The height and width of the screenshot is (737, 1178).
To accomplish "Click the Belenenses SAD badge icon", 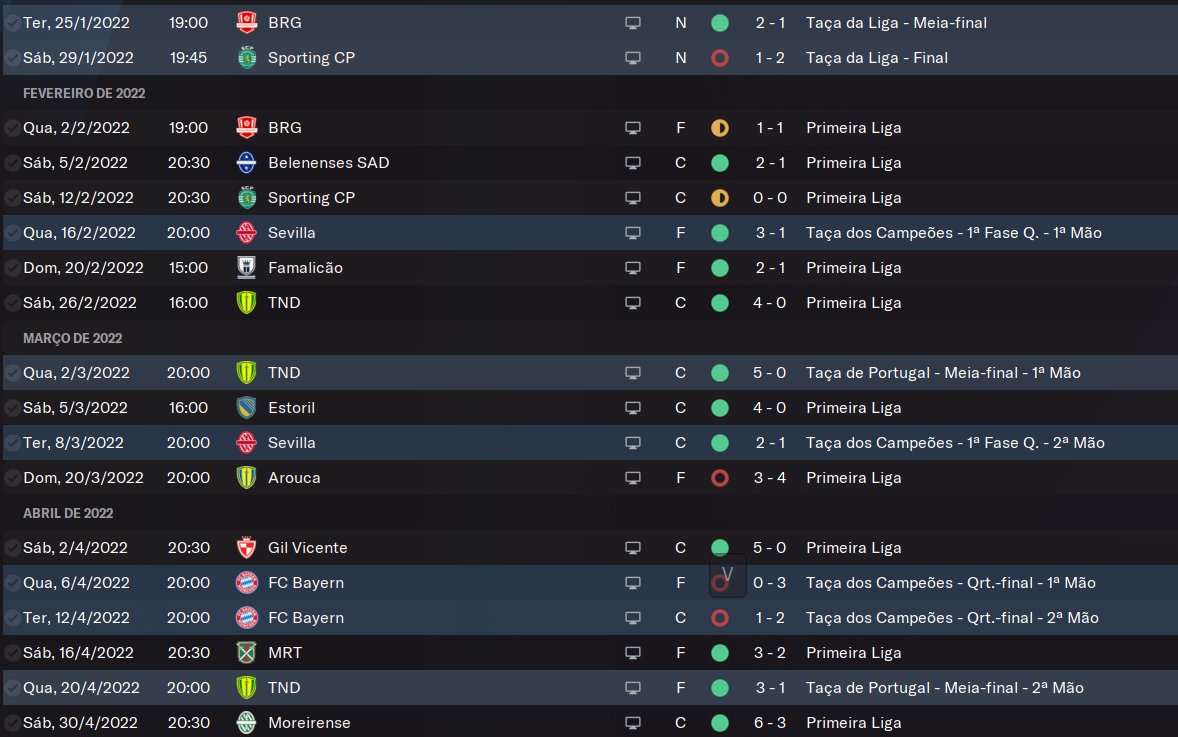I will 246,163.
